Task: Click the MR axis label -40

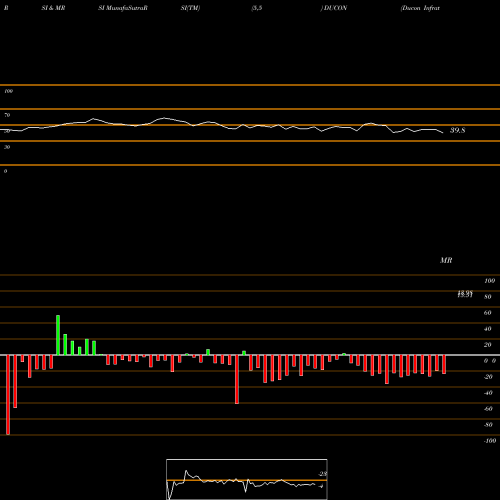Action: tap(488, 393)
